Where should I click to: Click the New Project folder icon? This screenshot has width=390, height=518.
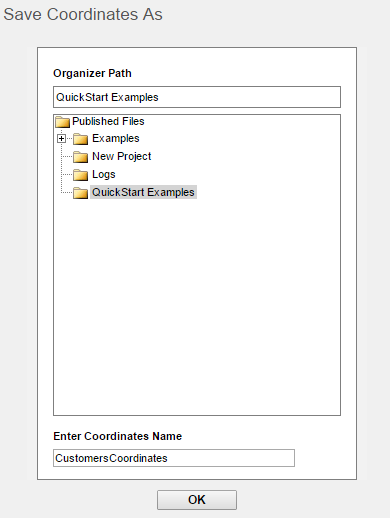[80, 157]
